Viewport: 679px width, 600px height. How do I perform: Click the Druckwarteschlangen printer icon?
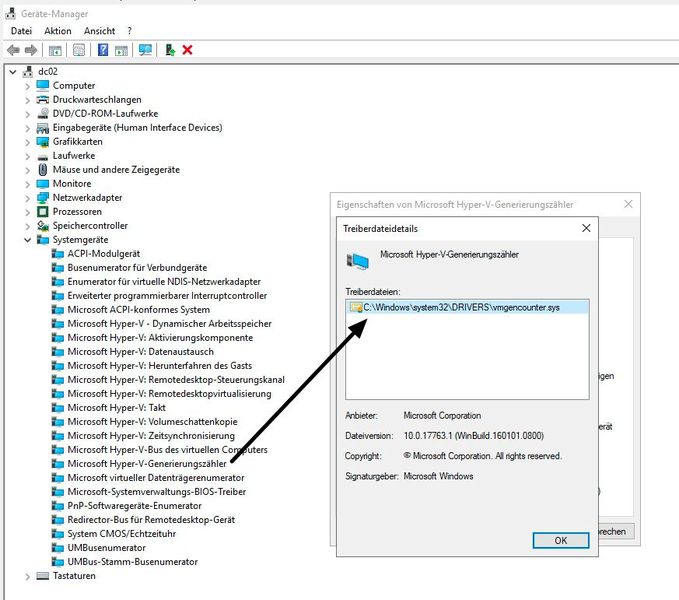[42, 100]
